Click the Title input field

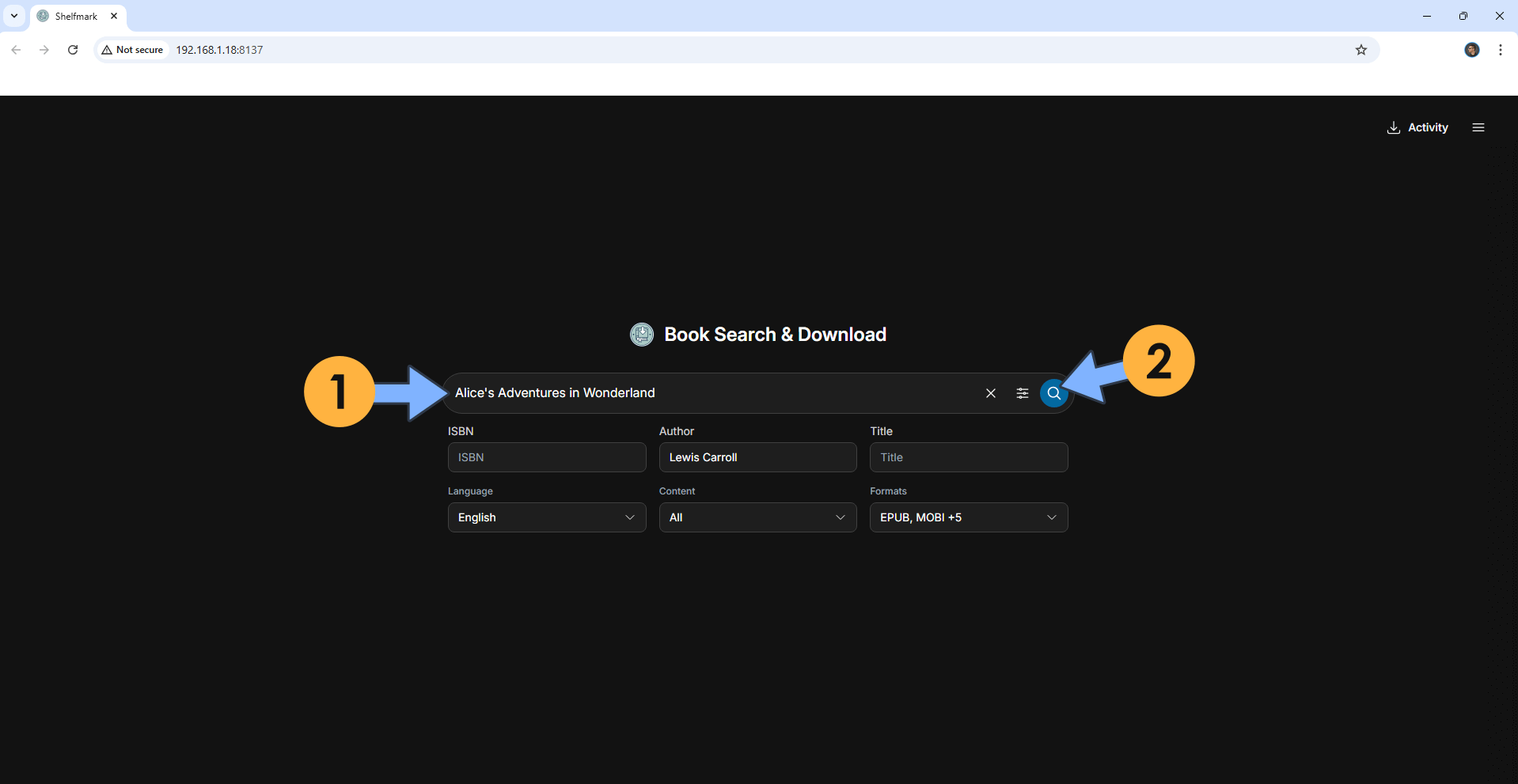[x=968, y=457]
